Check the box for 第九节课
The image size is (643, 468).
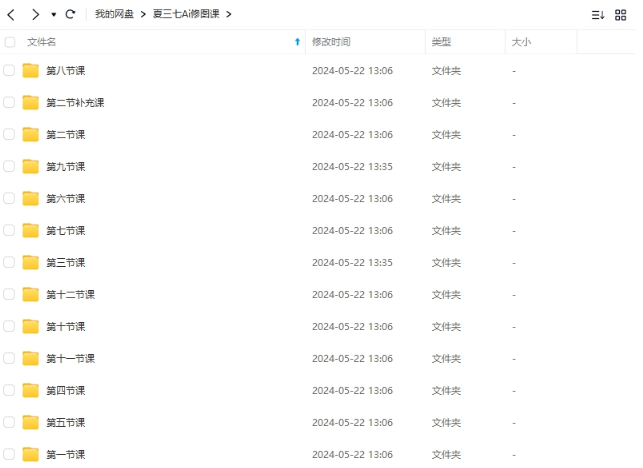[x=9, y=167]
